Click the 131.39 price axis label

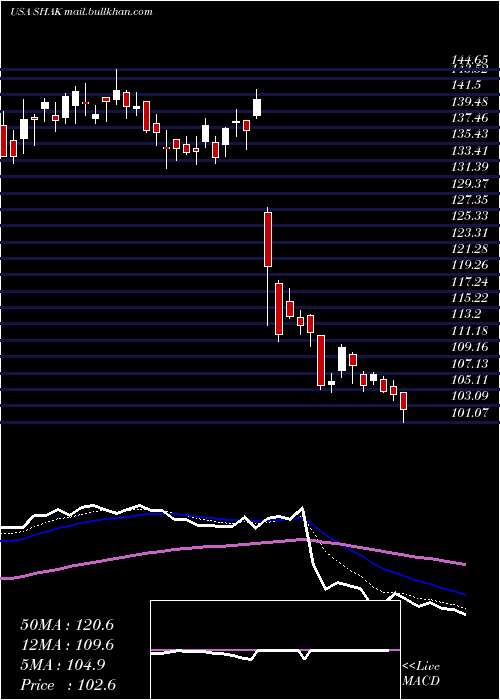click(x=469, y=167)
